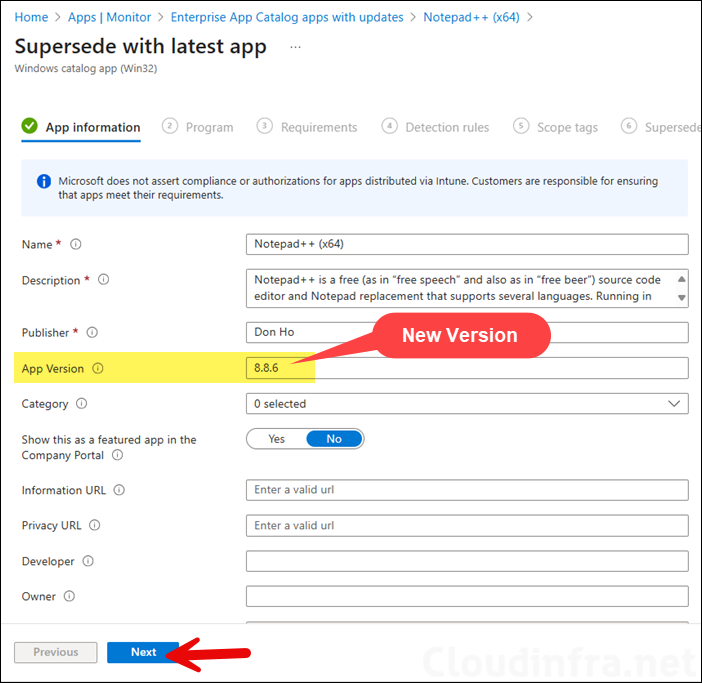This screenshot has width=702, height=683.
Task: Click the Privacy URL info icon
Action: click(94, 526)
